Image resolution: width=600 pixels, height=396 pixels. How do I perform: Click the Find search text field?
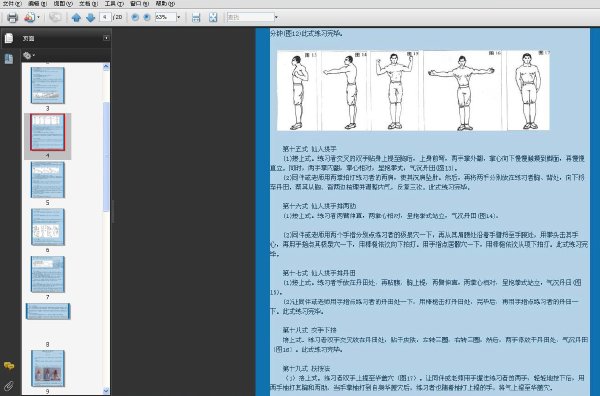[251, 17]
